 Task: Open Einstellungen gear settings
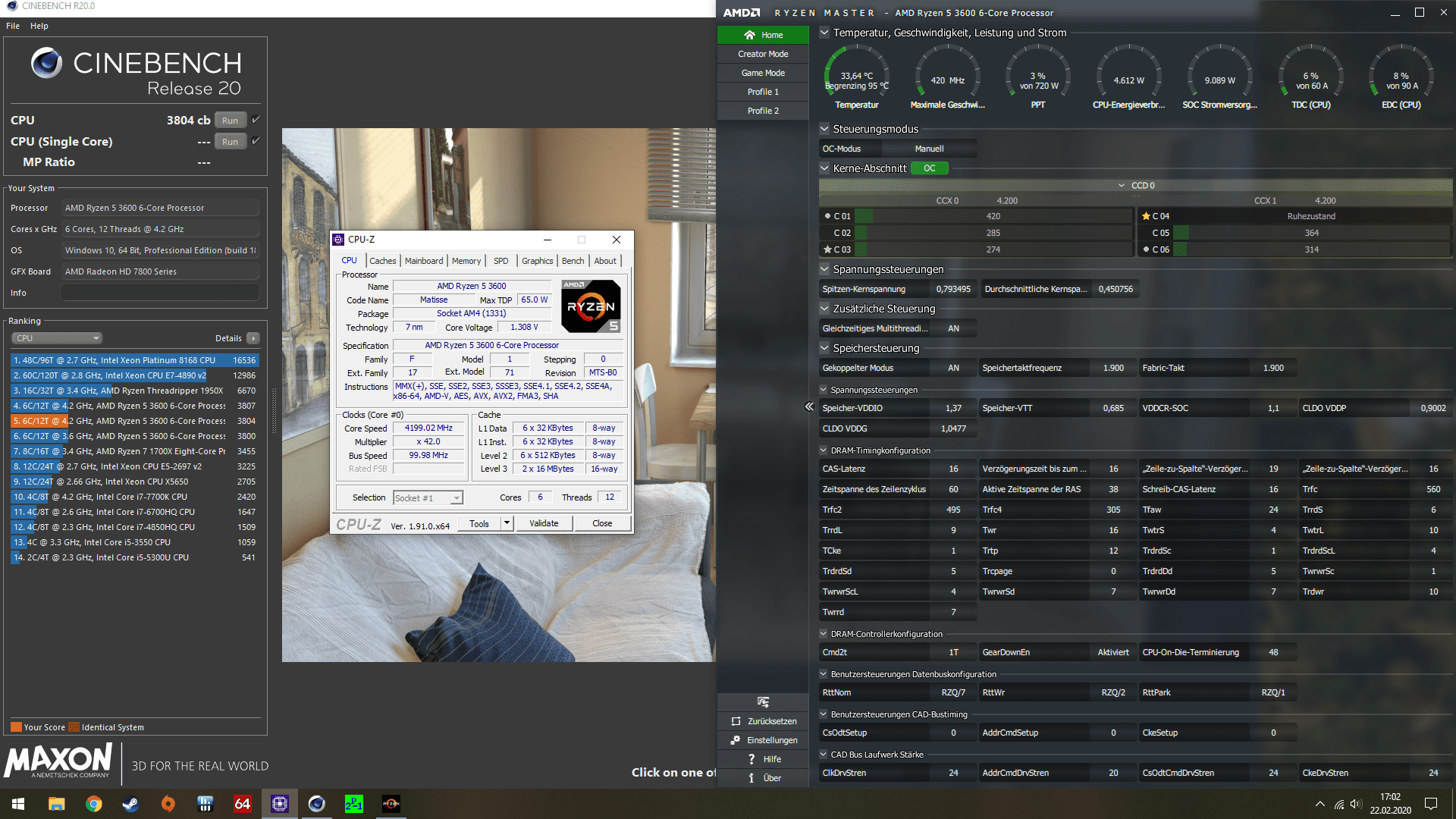736,740
